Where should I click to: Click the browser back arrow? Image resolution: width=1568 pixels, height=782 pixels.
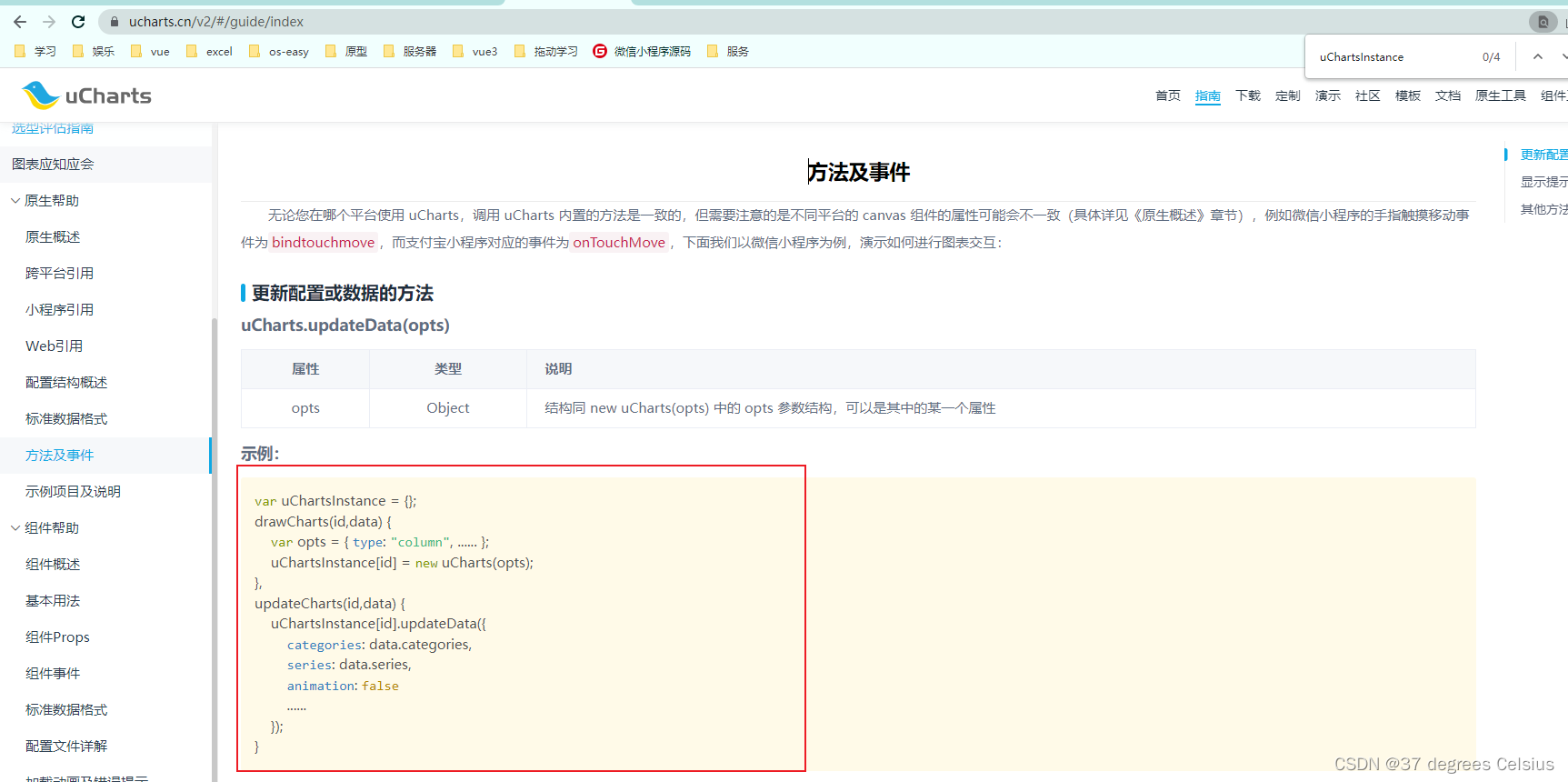(x=20, y=21)
